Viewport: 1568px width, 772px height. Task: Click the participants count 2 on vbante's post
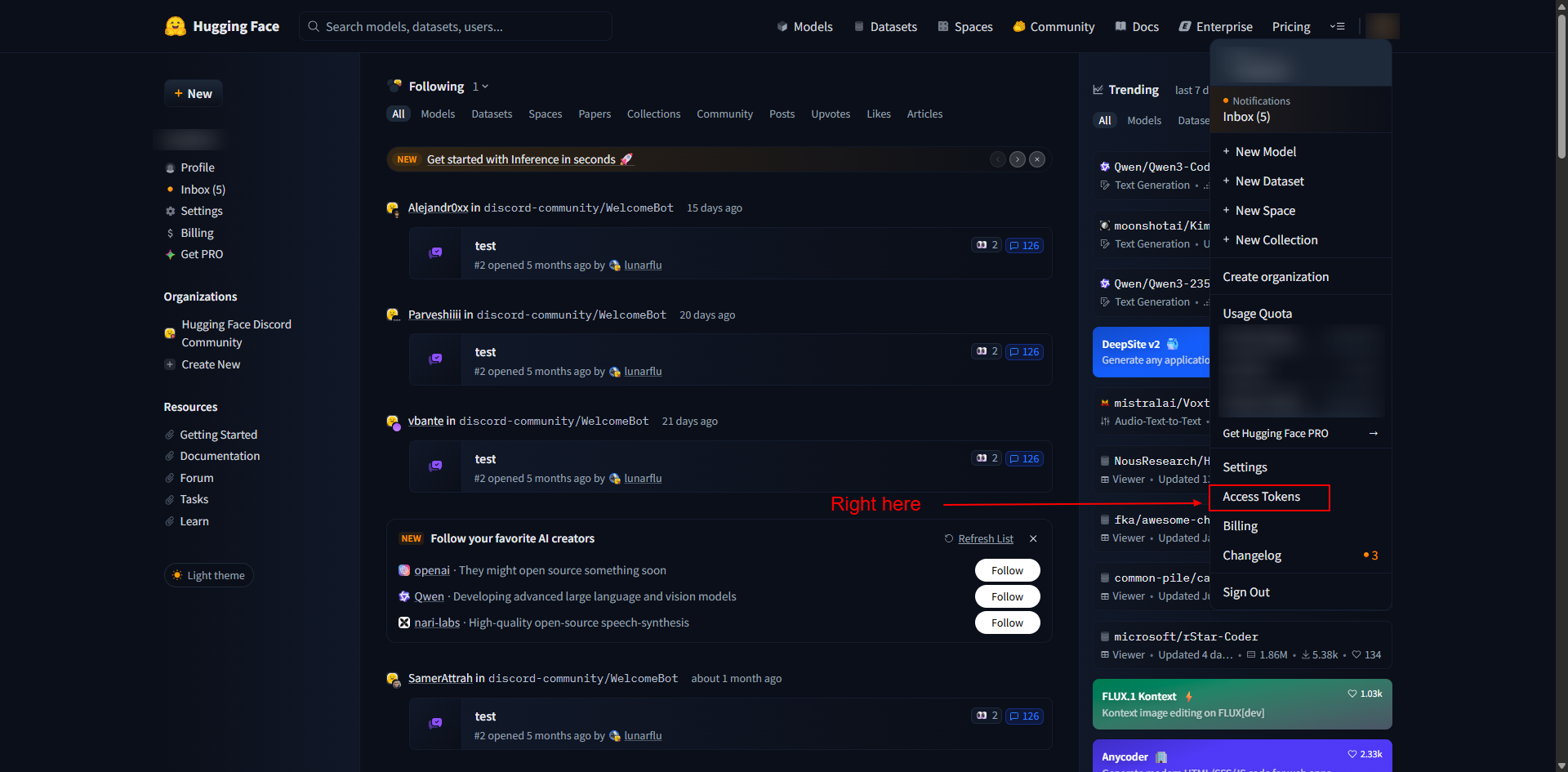click(987, 458)
